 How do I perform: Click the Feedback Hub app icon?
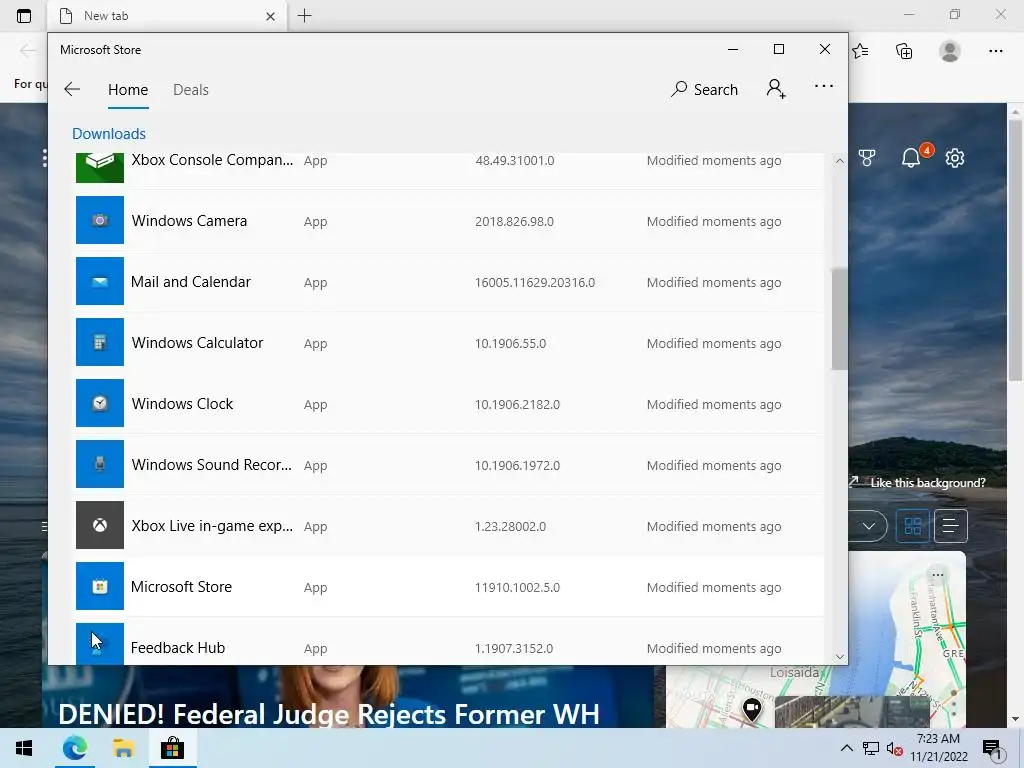coord(99,644)
